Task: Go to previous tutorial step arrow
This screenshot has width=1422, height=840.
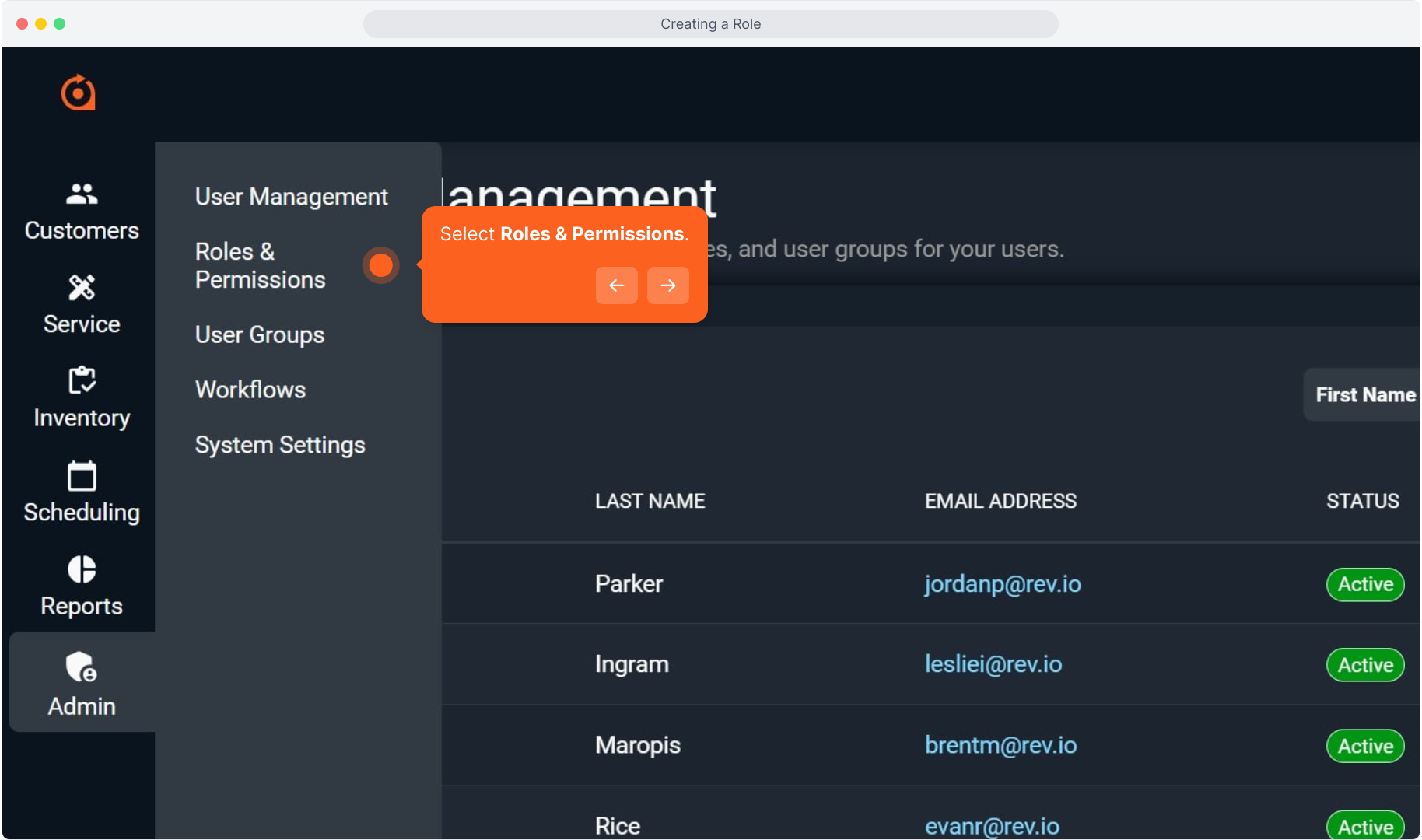Action: pyautogui.click(x=616, y=285)
